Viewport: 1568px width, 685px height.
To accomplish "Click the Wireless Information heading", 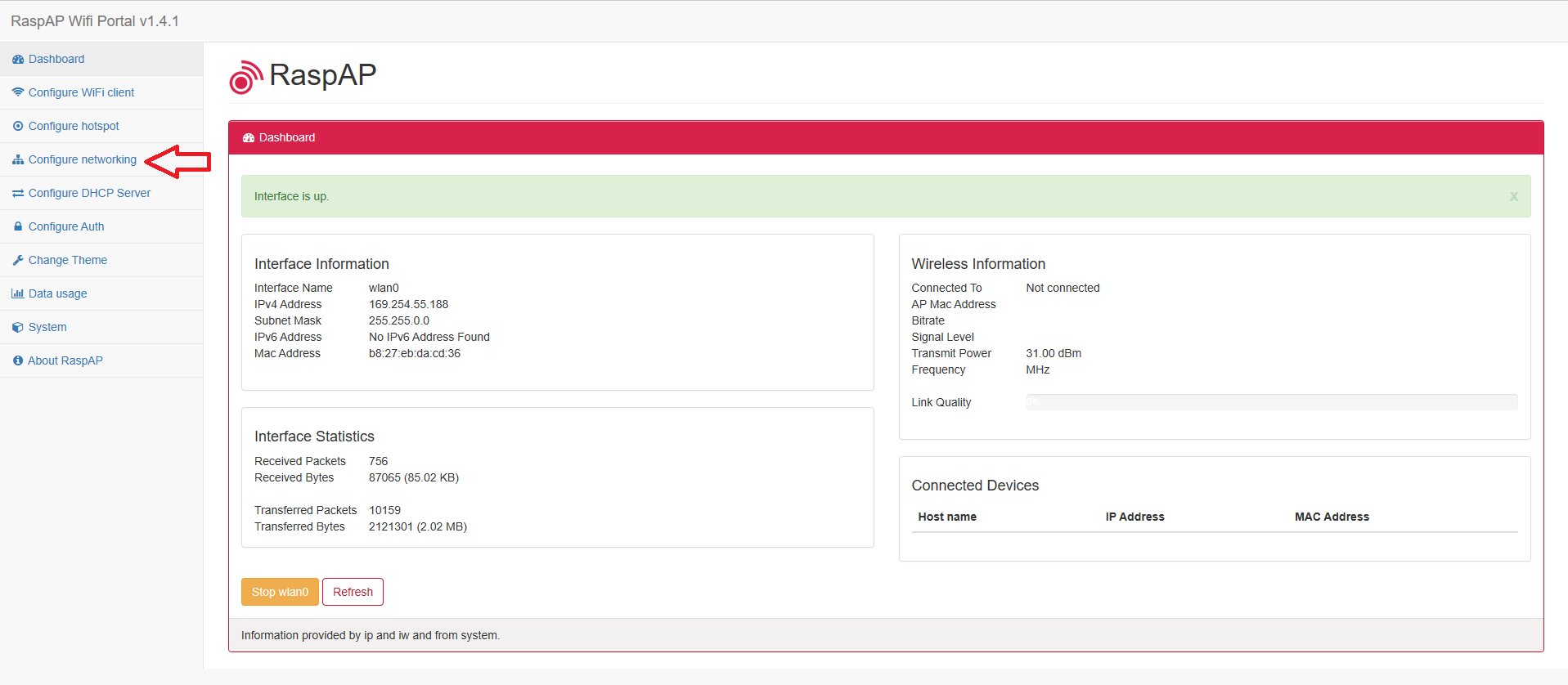I will tap(978, 264).
